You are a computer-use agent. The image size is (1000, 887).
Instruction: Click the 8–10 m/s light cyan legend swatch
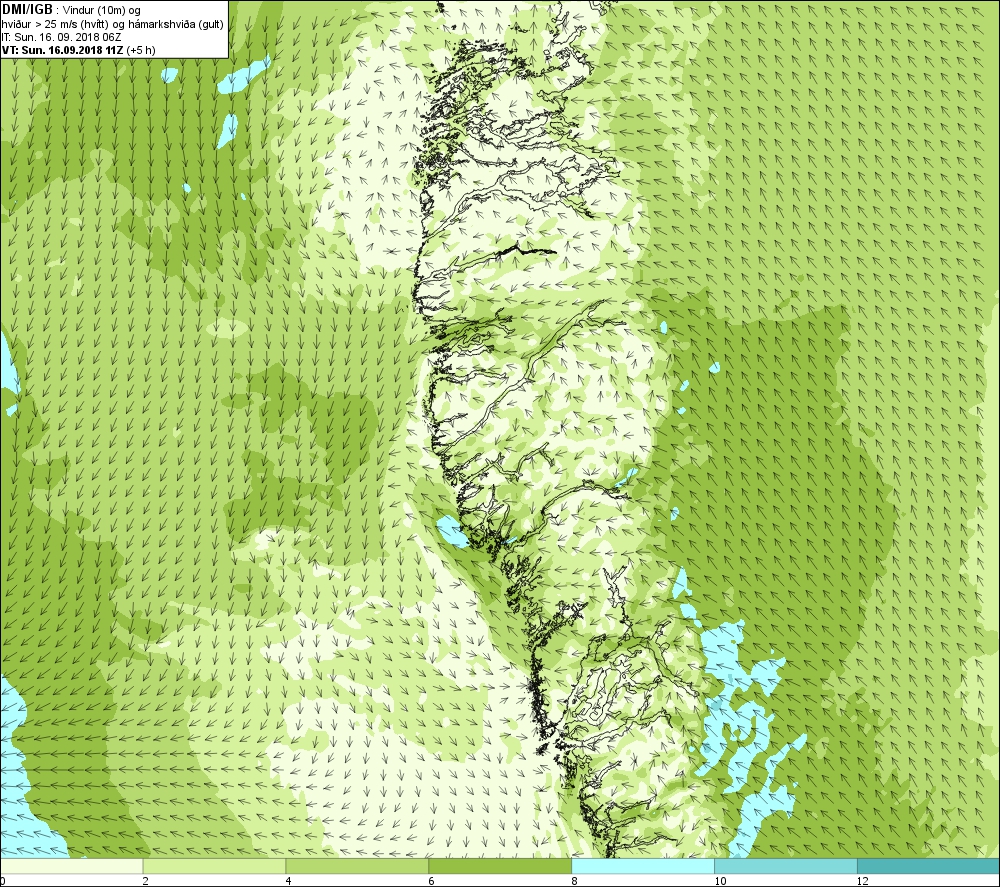tap(643, 866)
